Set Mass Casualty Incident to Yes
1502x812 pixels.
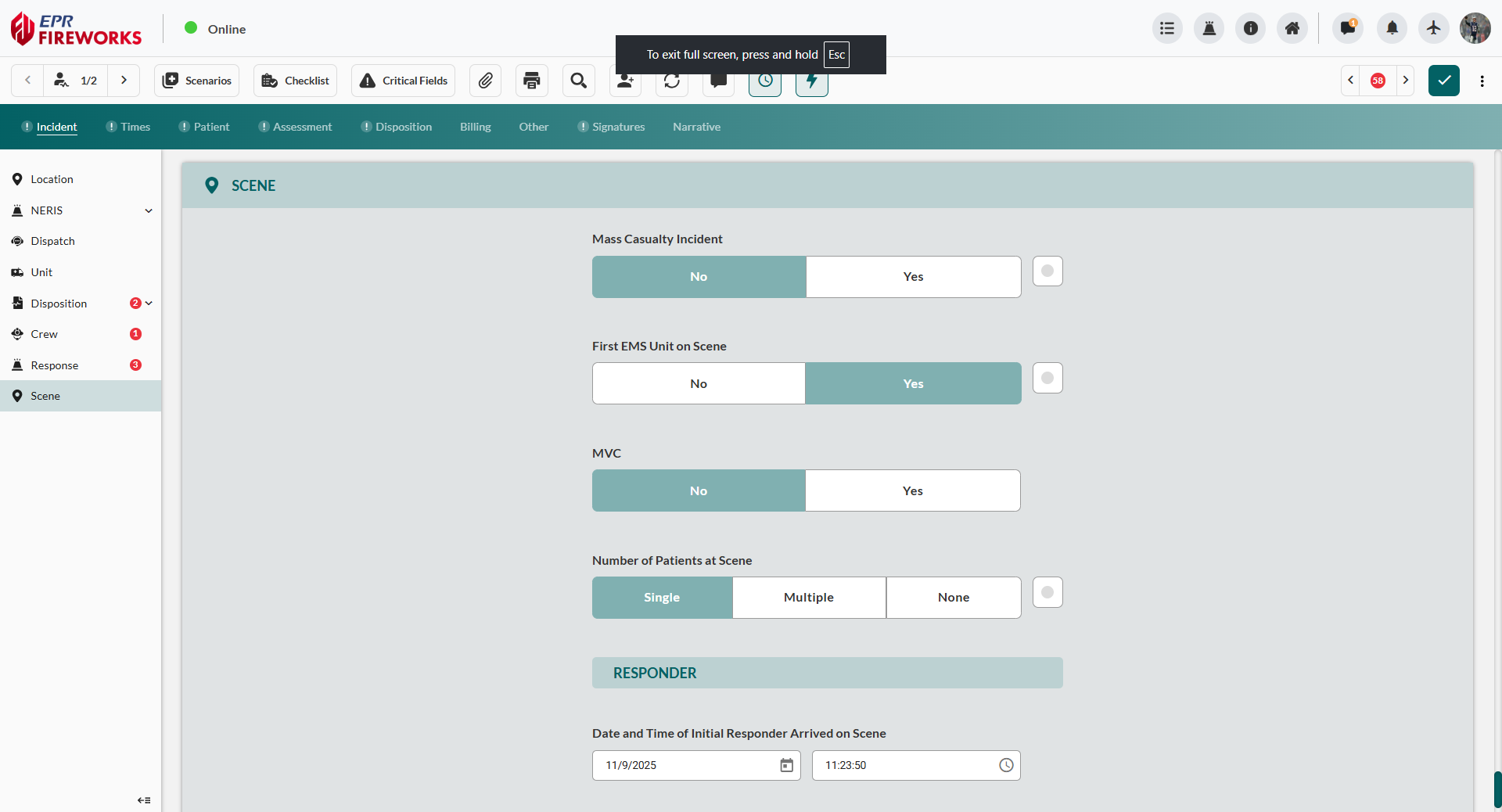(913, 276)
